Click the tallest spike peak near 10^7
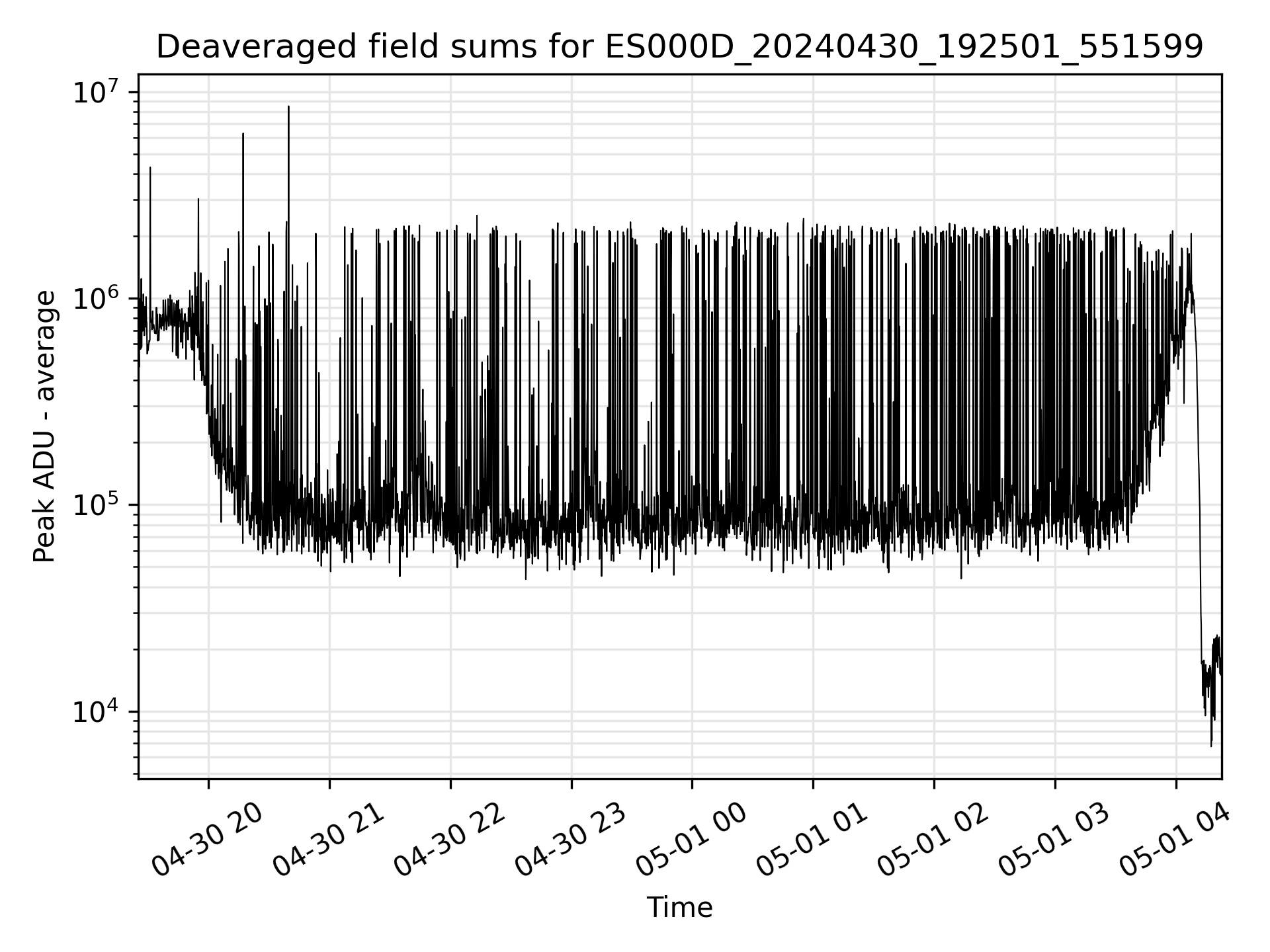Image resolution: width=1270 pixels, height=952 pixels. pos(288,107)
